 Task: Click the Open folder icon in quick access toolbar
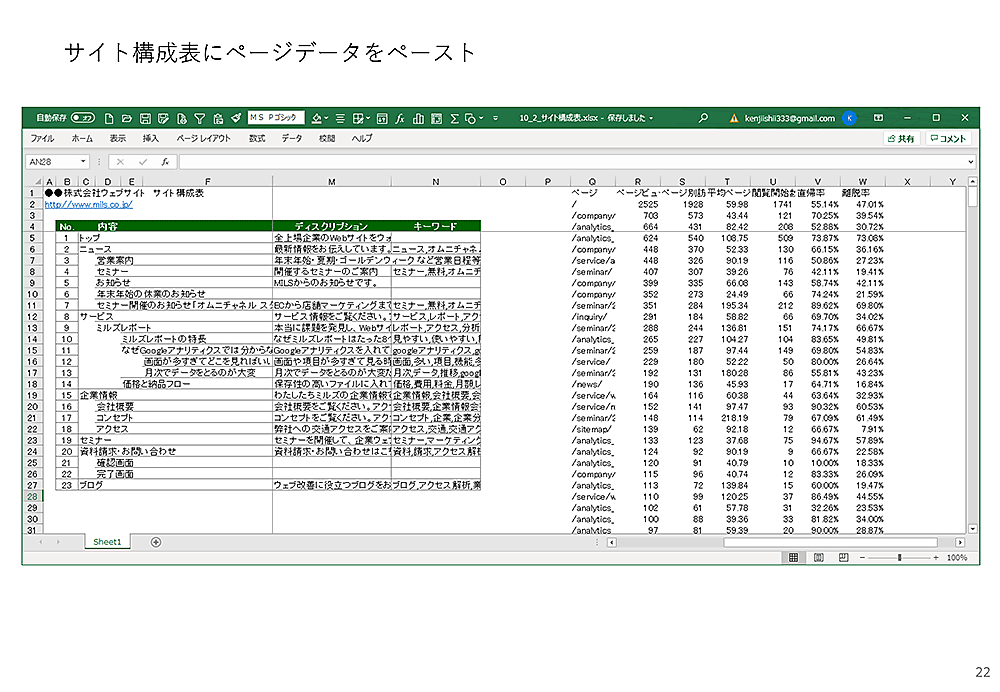[127, 118]
